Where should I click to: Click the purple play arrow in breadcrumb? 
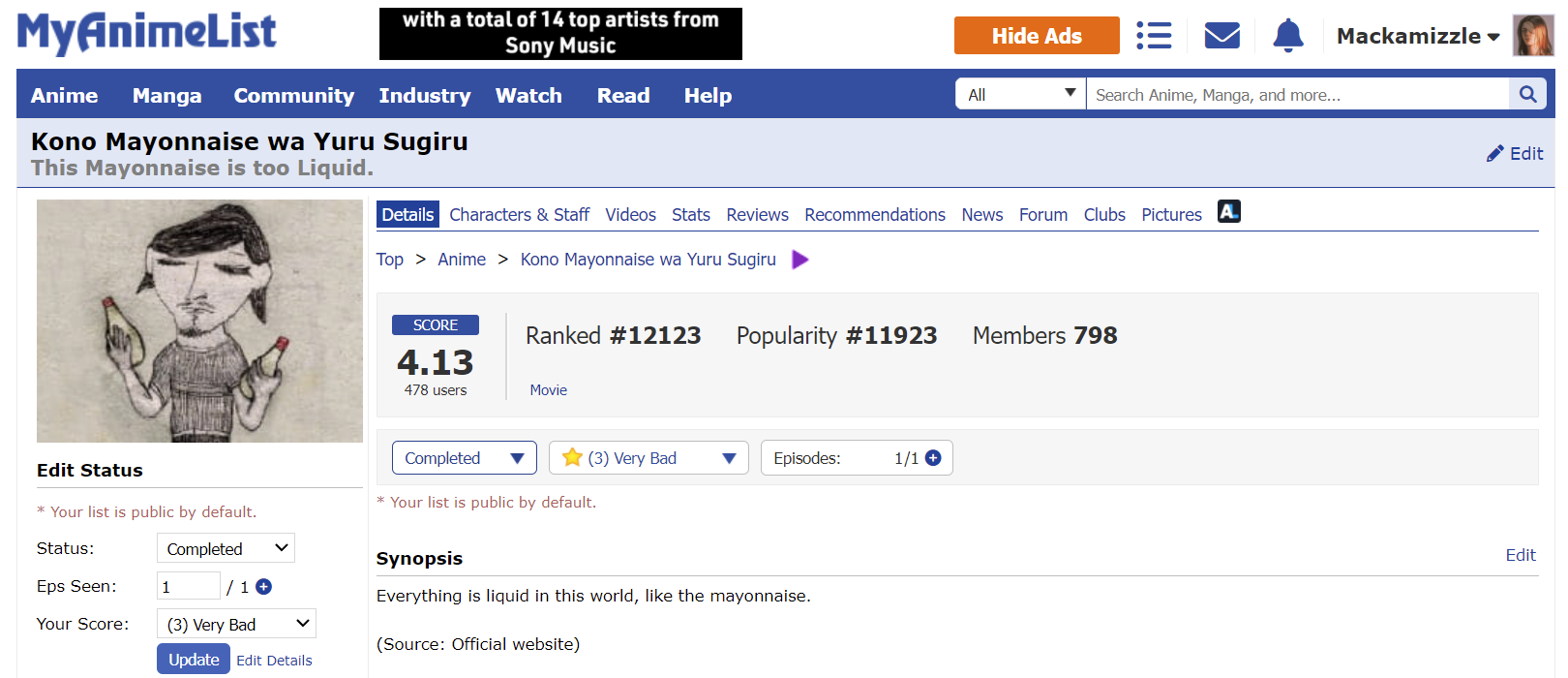pos(799,260)
